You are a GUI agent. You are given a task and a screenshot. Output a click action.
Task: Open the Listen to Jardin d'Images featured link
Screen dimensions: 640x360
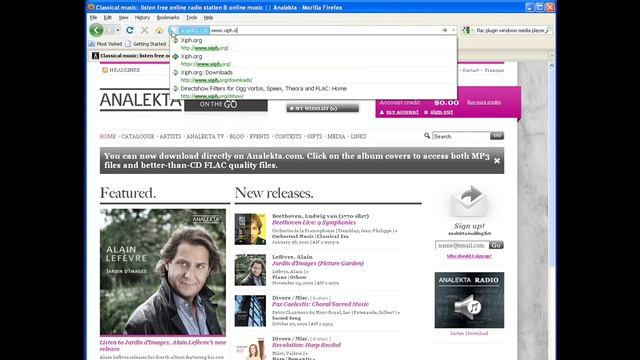click(163, 345)
